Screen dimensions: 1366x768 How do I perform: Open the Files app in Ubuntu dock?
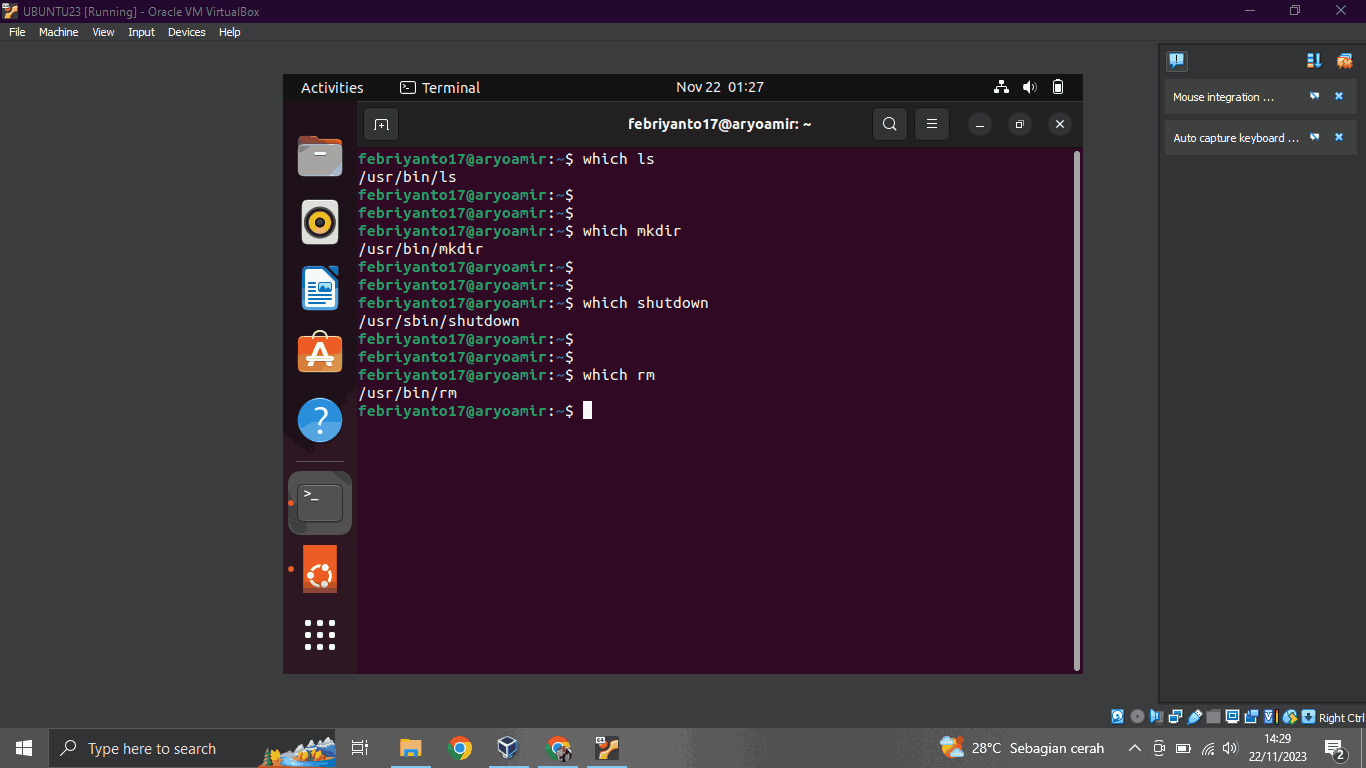(320, 157)
